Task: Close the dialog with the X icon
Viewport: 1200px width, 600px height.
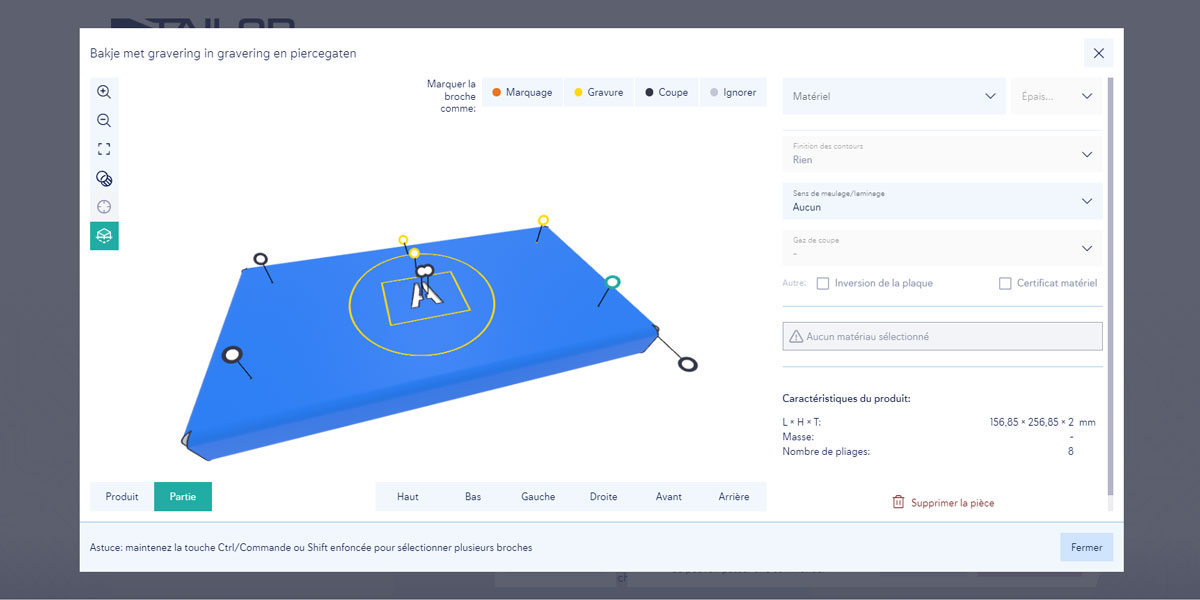Action: coord(1098,53)
